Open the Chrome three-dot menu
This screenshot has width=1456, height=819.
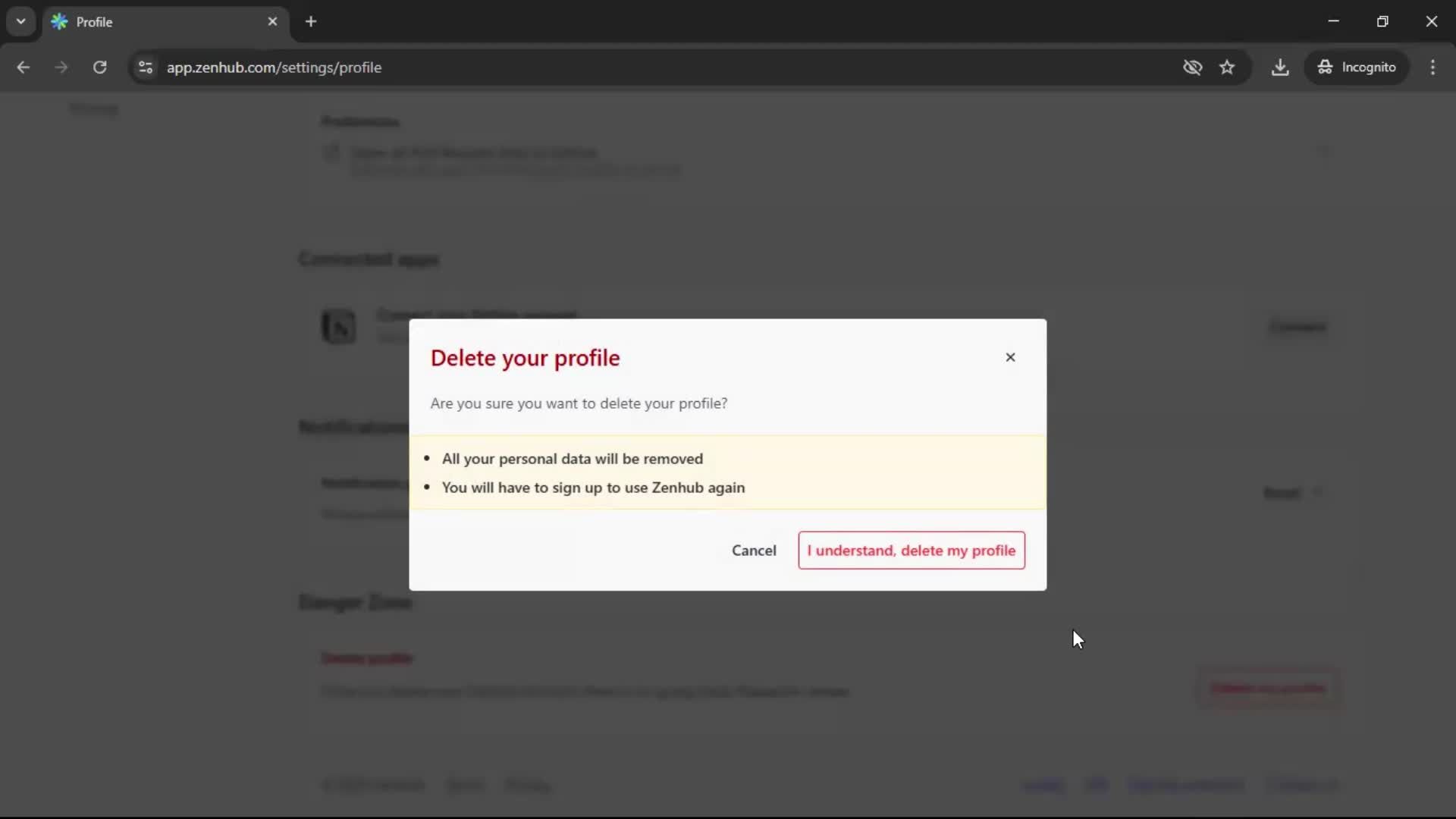click(1432, 67)
